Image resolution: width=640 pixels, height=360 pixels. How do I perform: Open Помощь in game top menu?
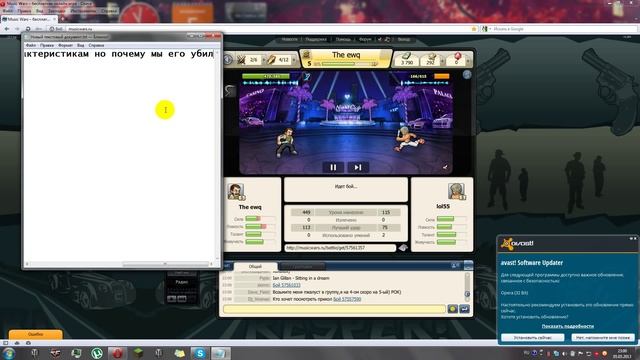tap(343, 40)
